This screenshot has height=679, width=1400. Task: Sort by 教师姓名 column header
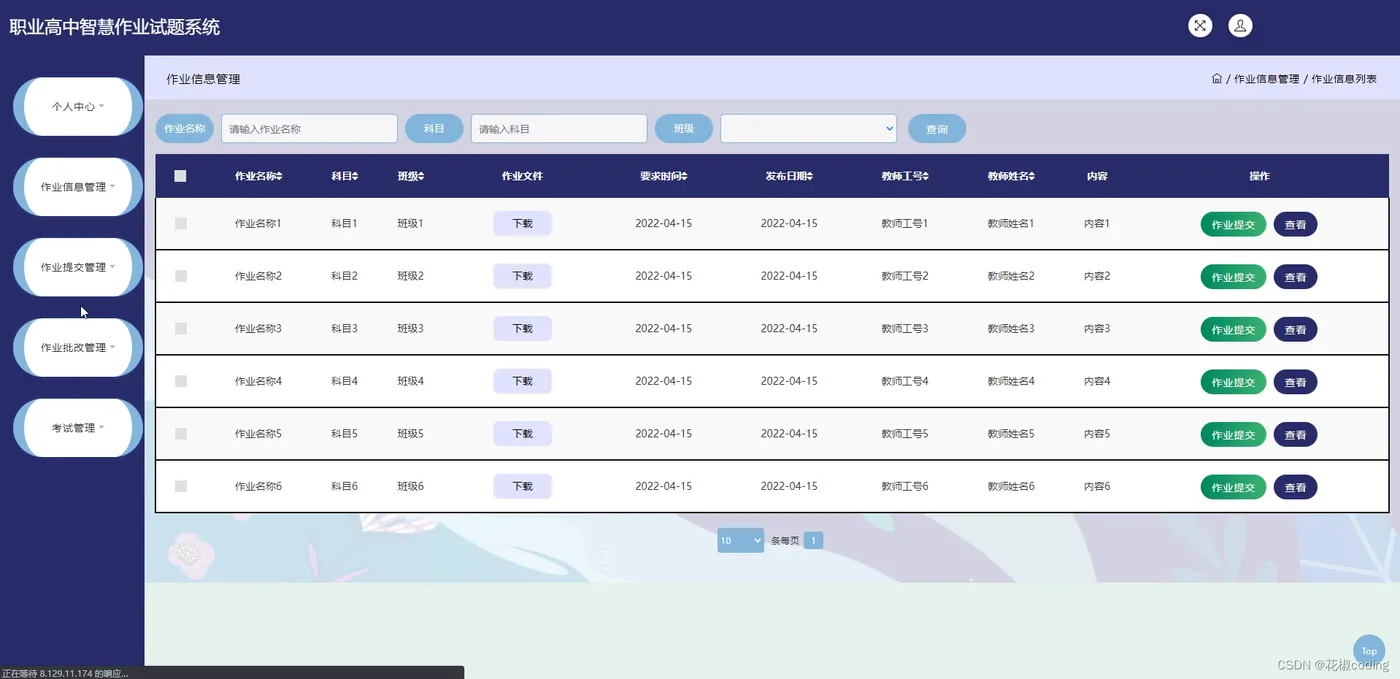[1011, 176]
